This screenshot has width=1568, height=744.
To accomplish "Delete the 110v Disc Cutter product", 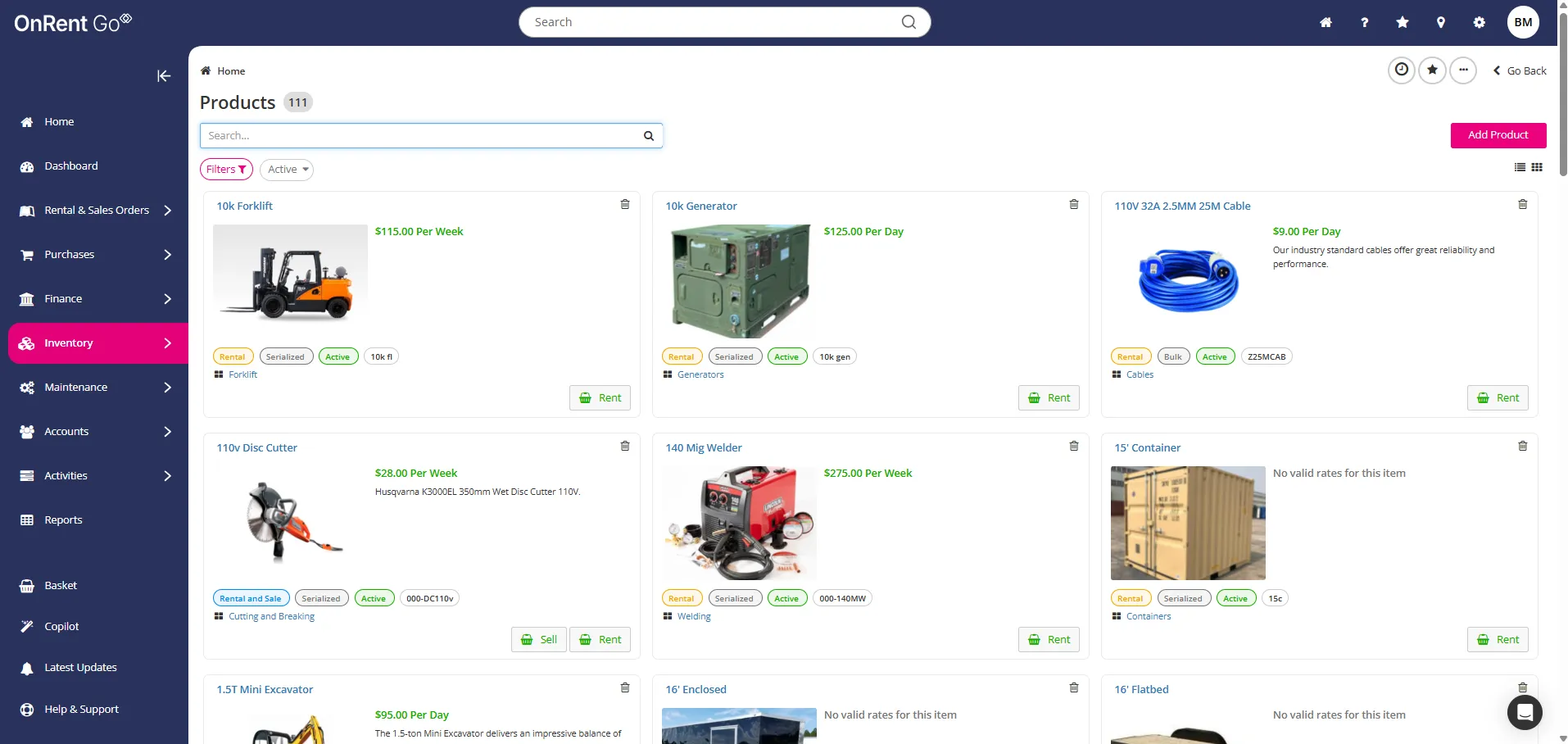I will [x=625, y=446].
